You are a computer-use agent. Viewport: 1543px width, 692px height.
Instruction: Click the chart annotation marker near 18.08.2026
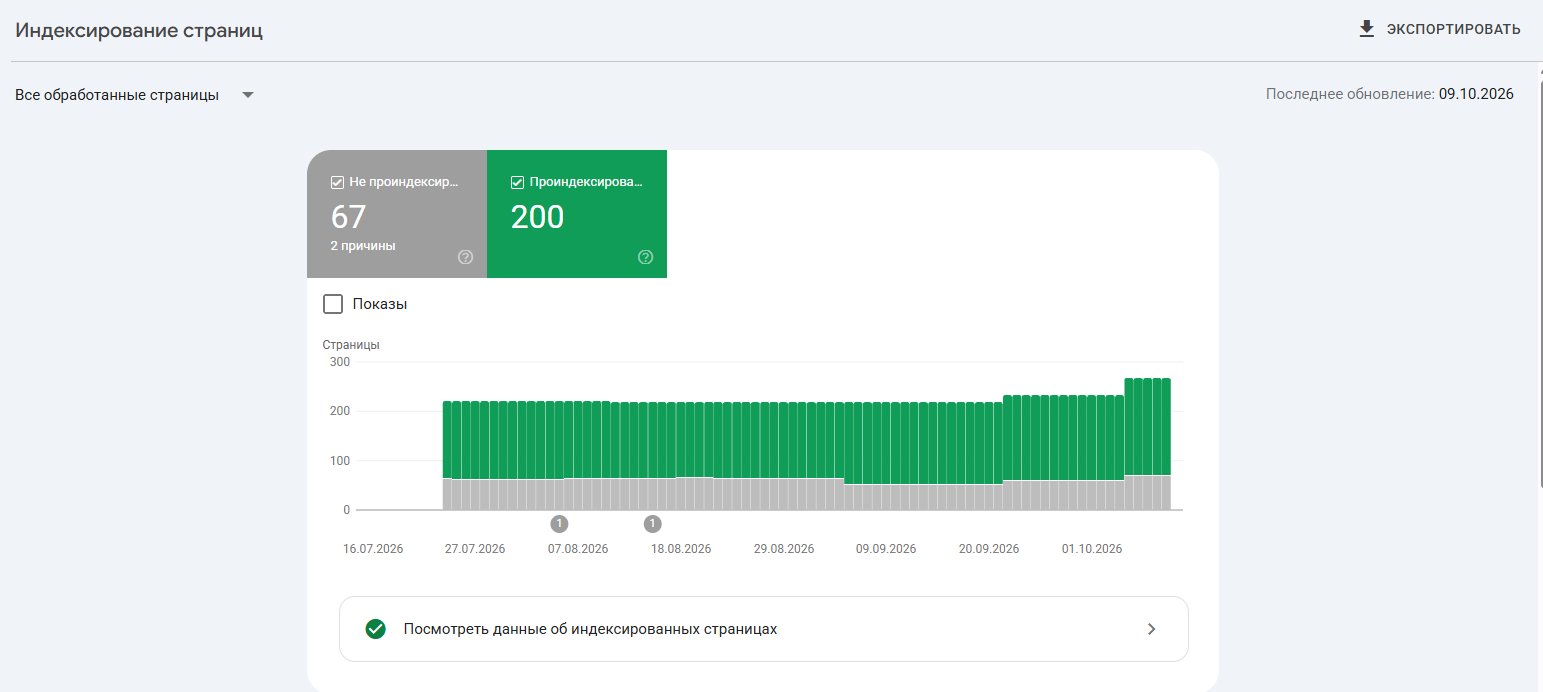(653, 523)
